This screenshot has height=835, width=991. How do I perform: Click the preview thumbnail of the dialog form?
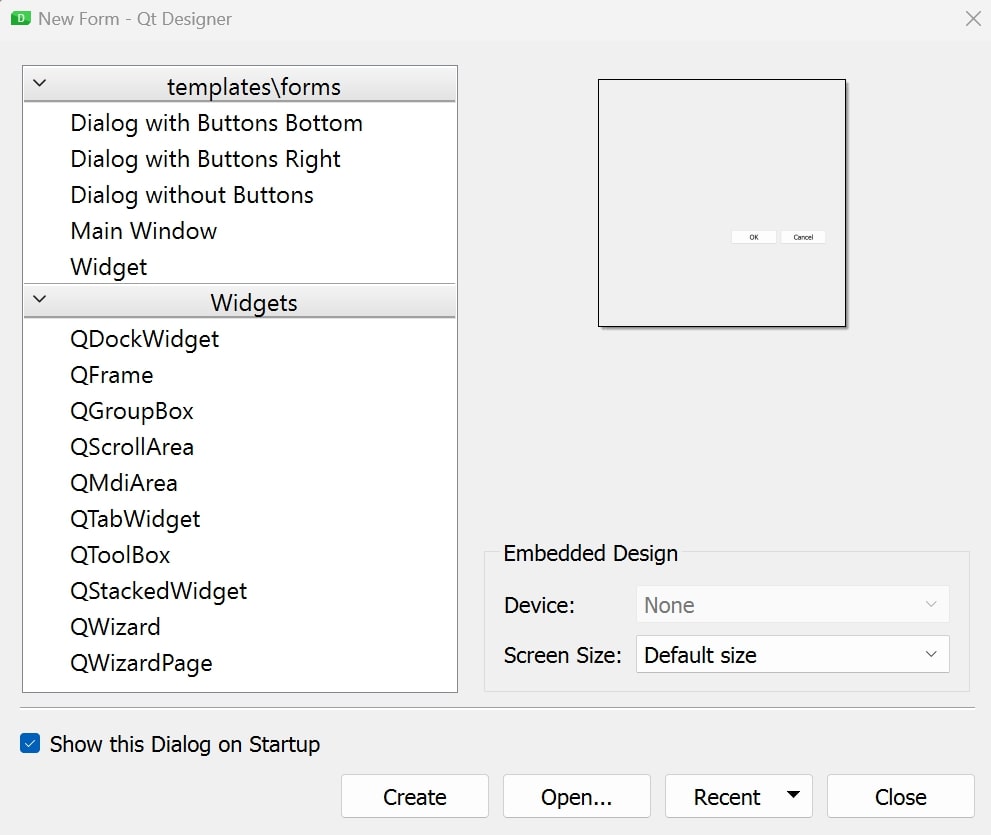click(720, 203)
